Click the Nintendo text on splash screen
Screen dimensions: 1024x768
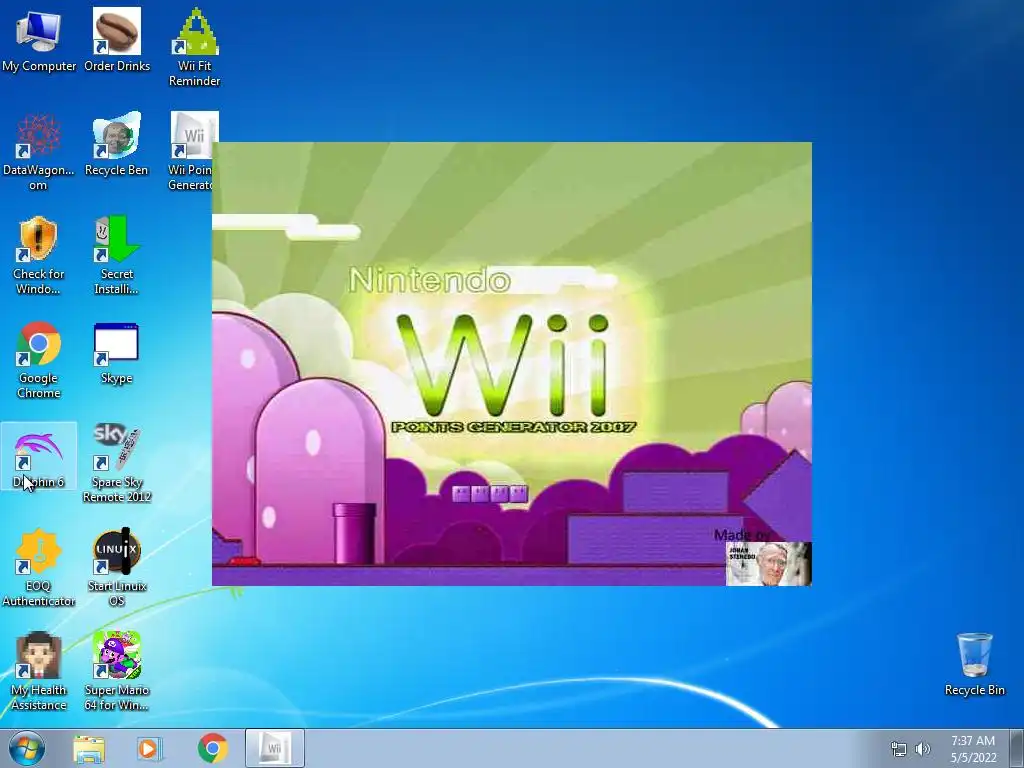pyautogui.click(x=429, y=280)
